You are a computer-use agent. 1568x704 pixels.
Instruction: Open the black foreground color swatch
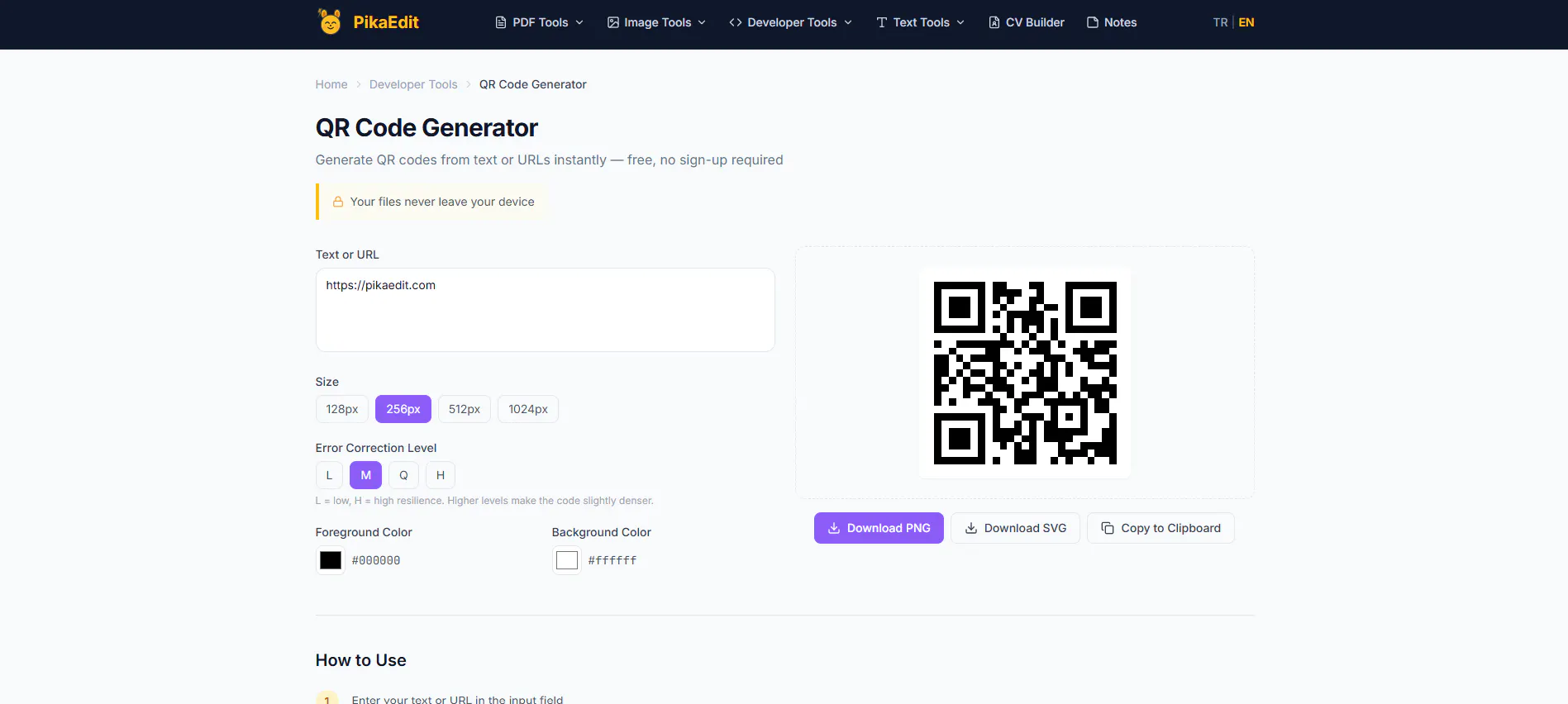pyautogui.click(x=331, y=560)
